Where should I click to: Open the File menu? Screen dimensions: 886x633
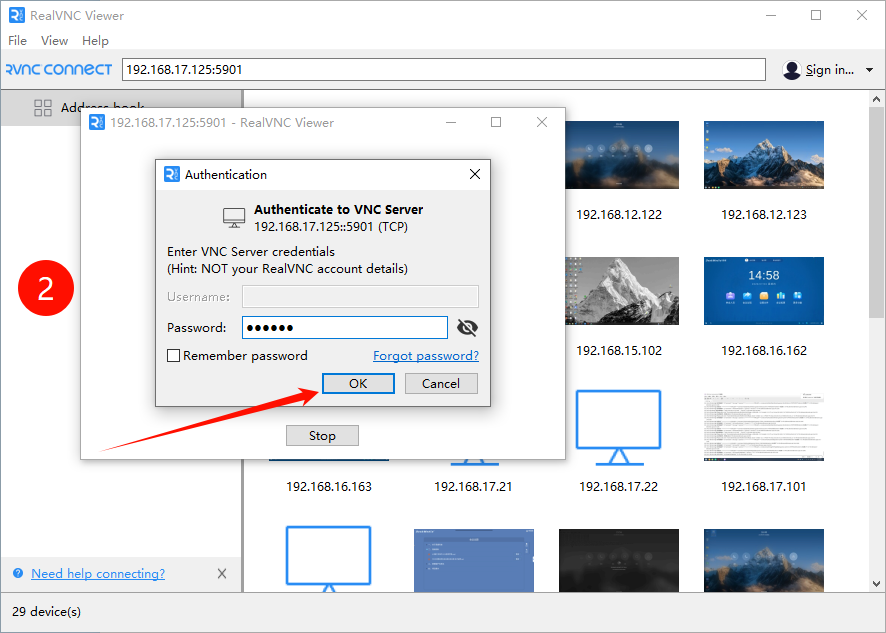(18, 41)
